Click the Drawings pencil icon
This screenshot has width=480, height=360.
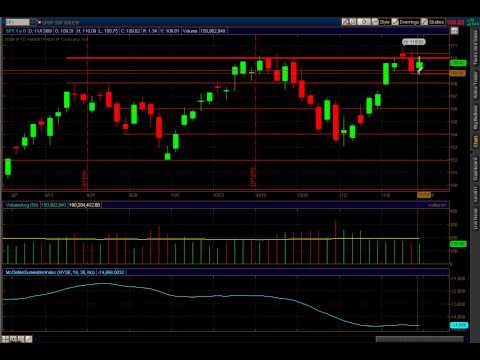395,22
